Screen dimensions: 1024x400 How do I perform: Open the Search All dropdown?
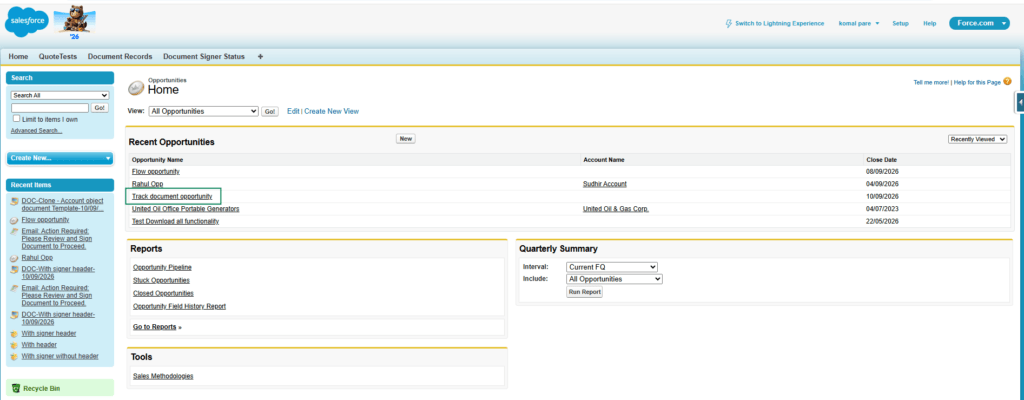pyautogui.click(x=60, y=95)
